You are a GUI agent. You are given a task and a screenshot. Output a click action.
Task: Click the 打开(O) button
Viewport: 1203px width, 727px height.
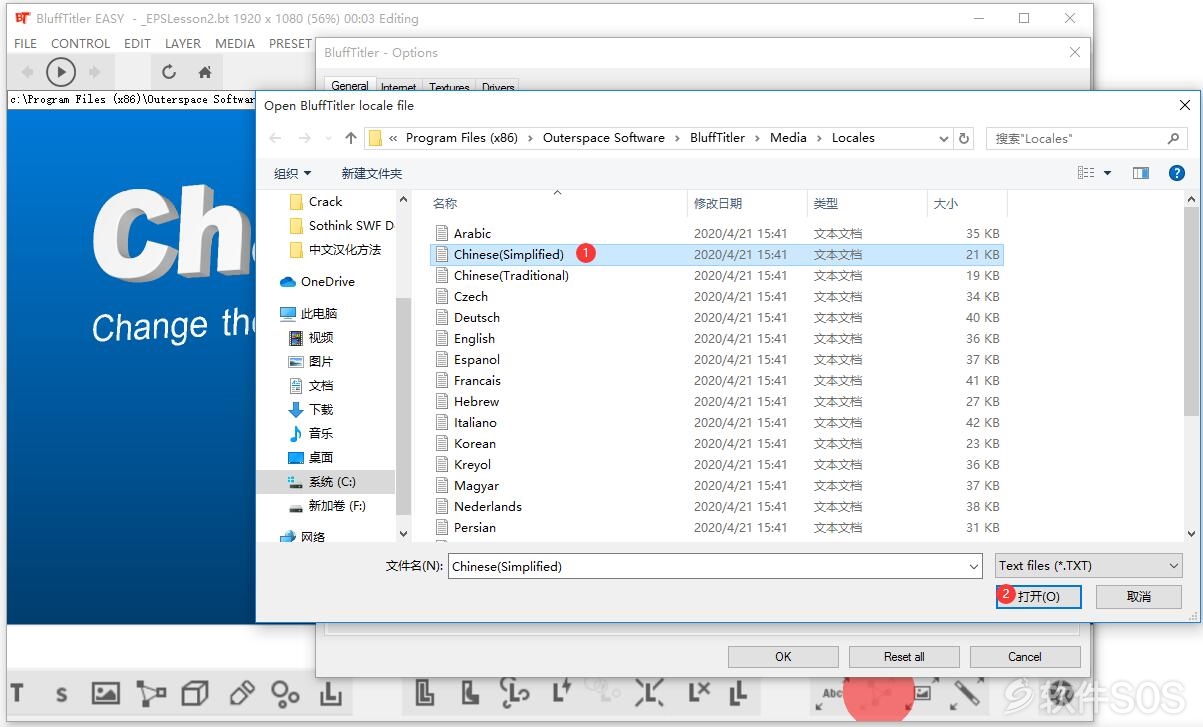tap(1038, 596)
